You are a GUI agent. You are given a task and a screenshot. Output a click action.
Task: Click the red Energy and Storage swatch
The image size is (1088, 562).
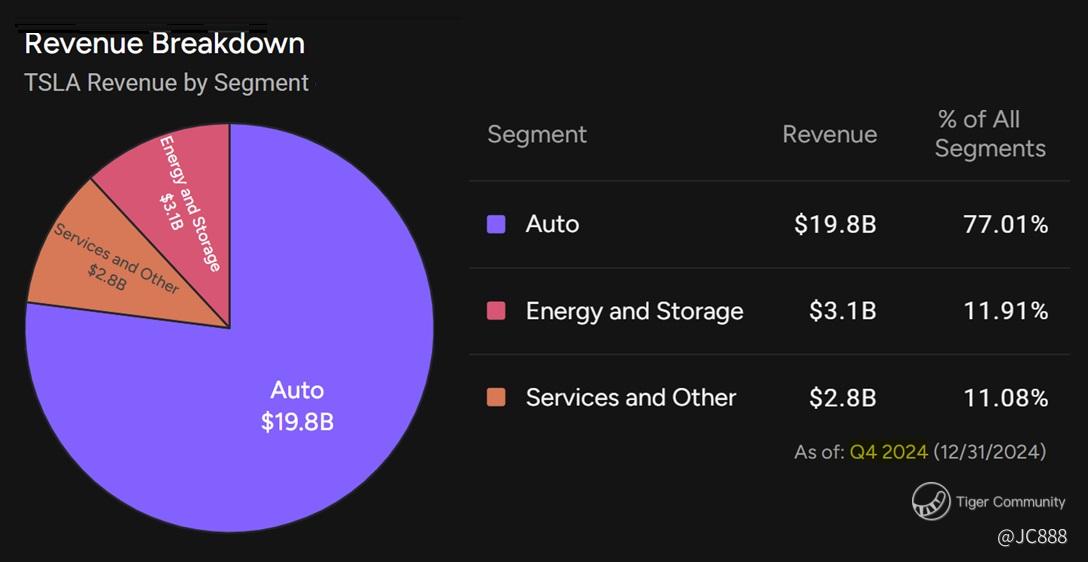(x=496, y=311)
